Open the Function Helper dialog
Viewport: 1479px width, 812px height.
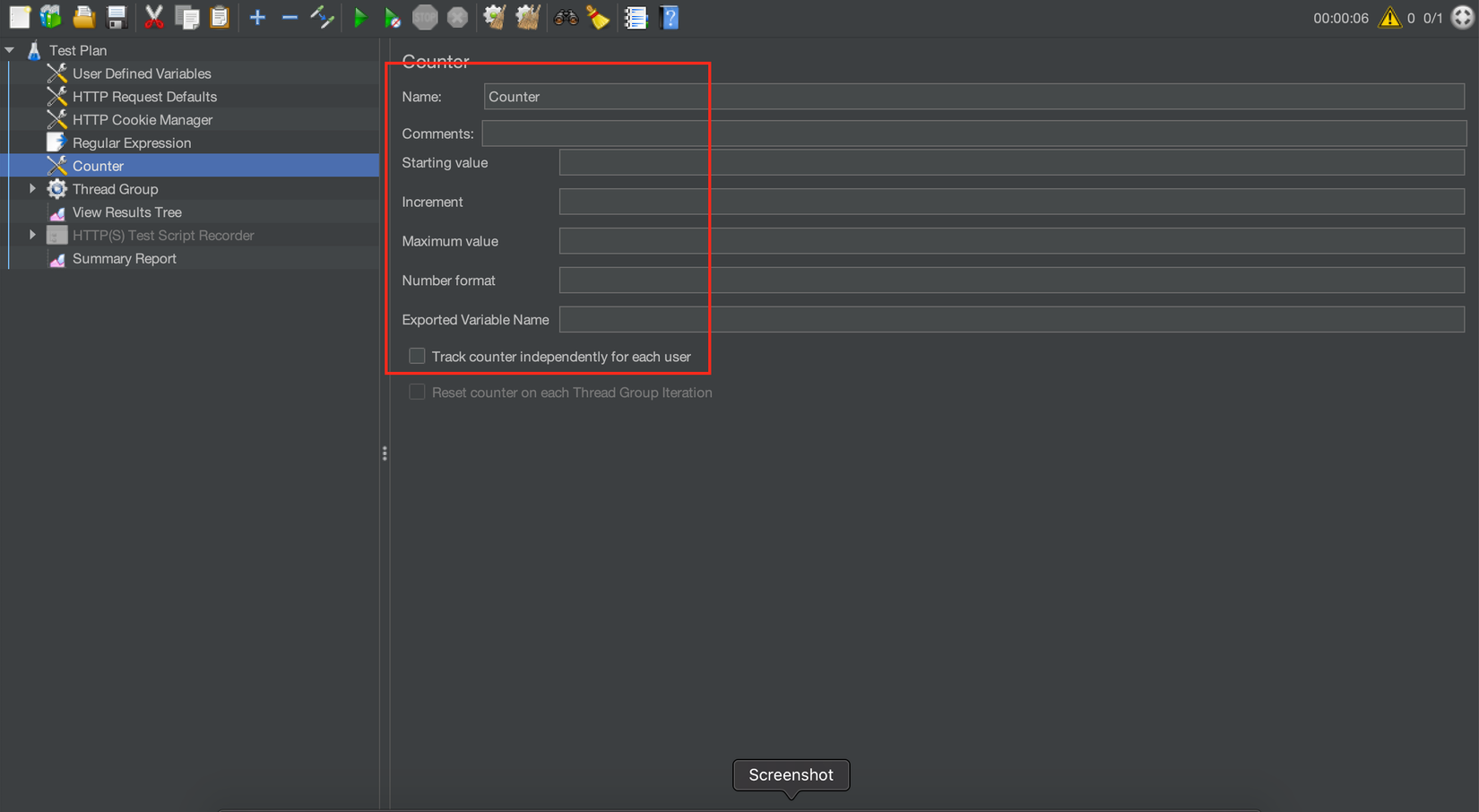[636, 17]
